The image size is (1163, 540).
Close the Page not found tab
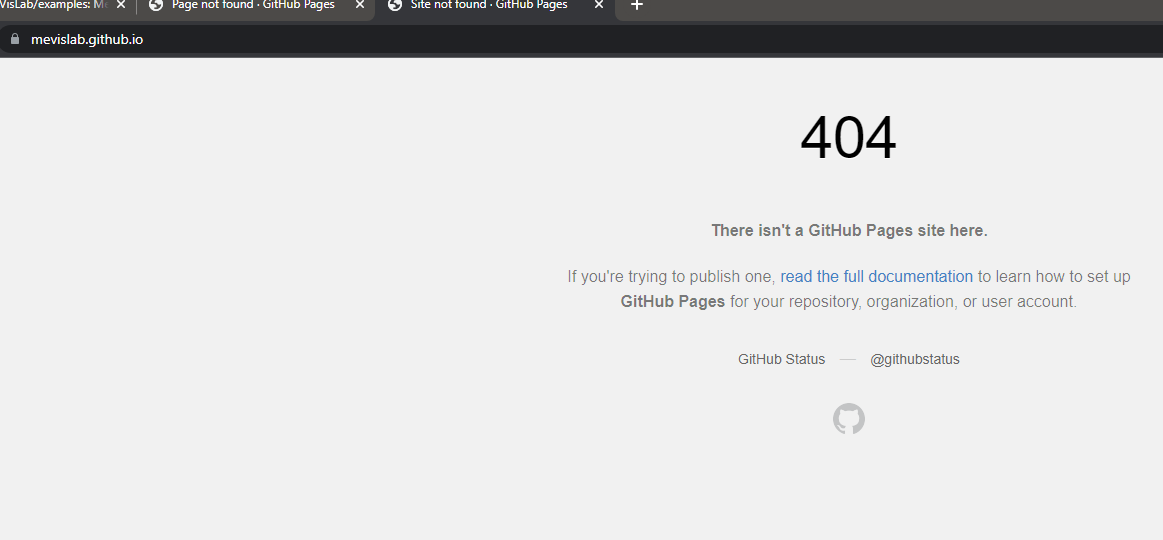(360, 5)
